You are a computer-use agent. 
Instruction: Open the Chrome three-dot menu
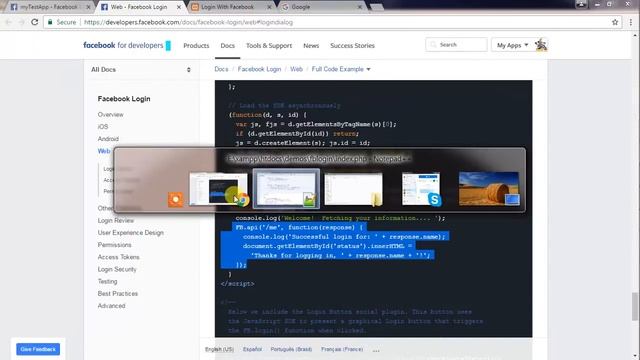(631, 22)
